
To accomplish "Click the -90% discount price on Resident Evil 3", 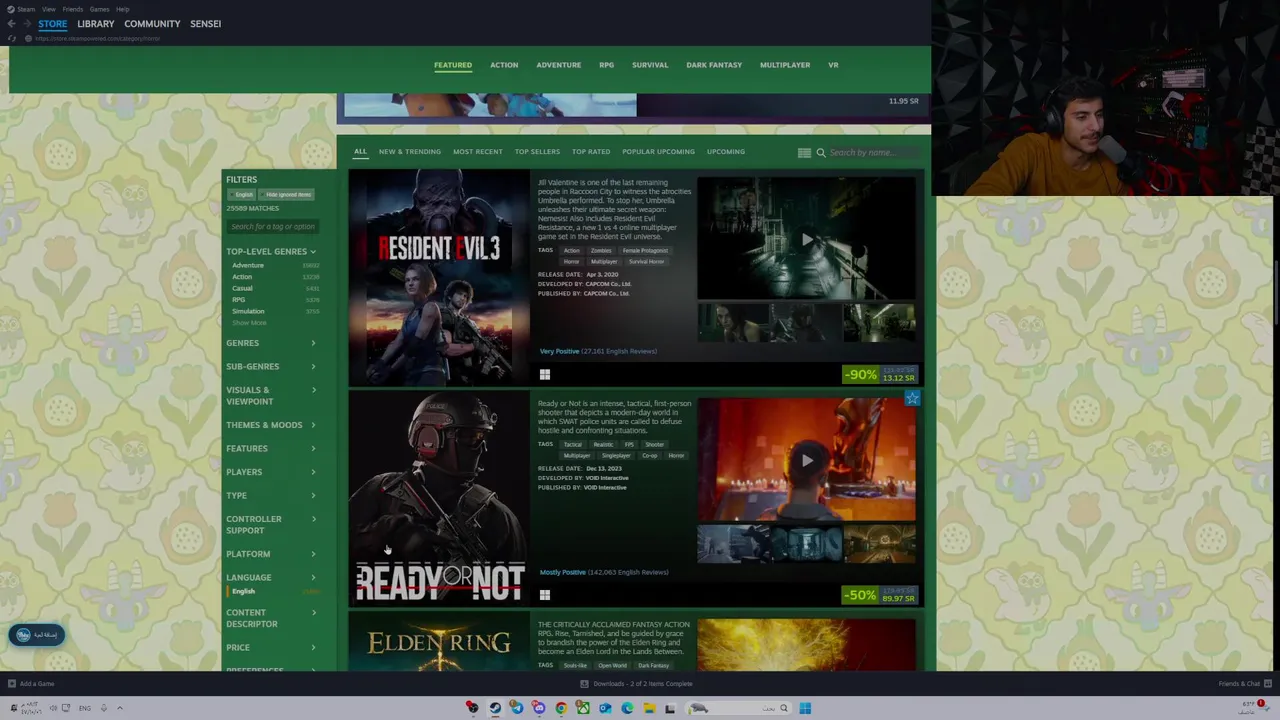I will (x=880, y=374).
